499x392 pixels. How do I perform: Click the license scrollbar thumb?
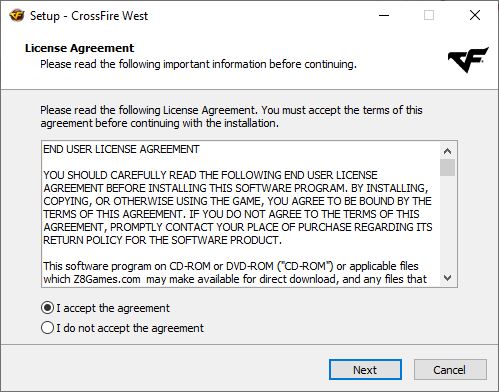(447, 168)
